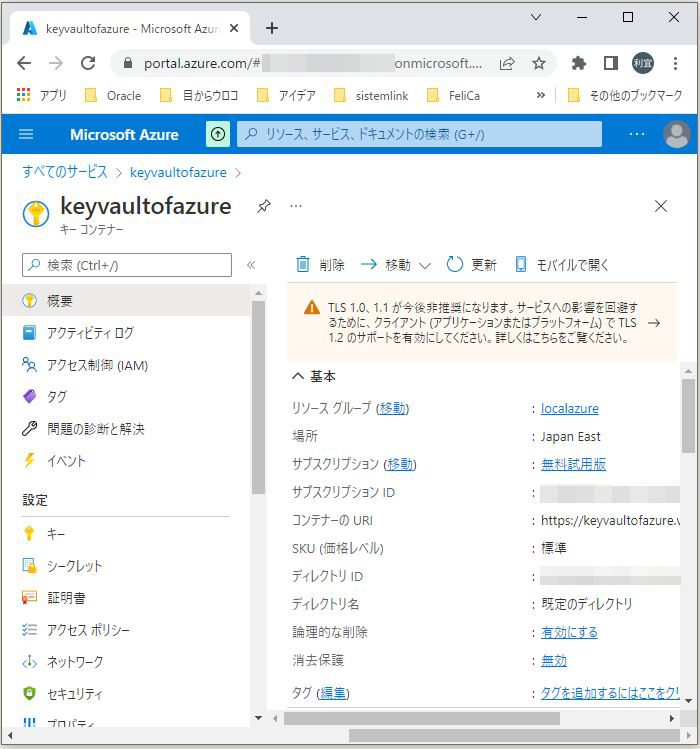The height and width of the screenshot is (749, 700).
Task: Open the Azure hamburger portal menu
Action: 26,134
